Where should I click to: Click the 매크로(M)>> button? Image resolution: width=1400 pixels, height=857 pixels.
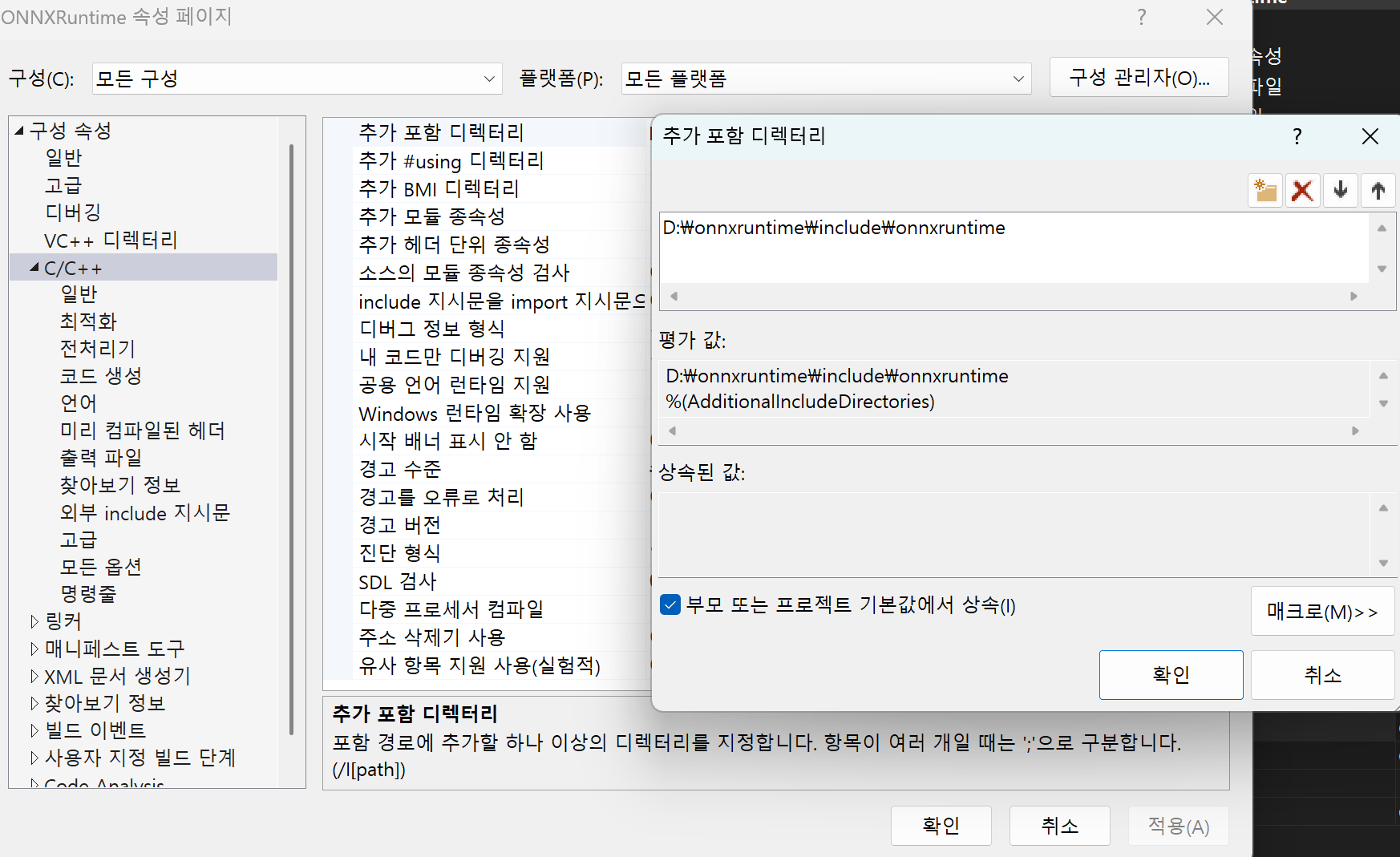pos(1322,612)
